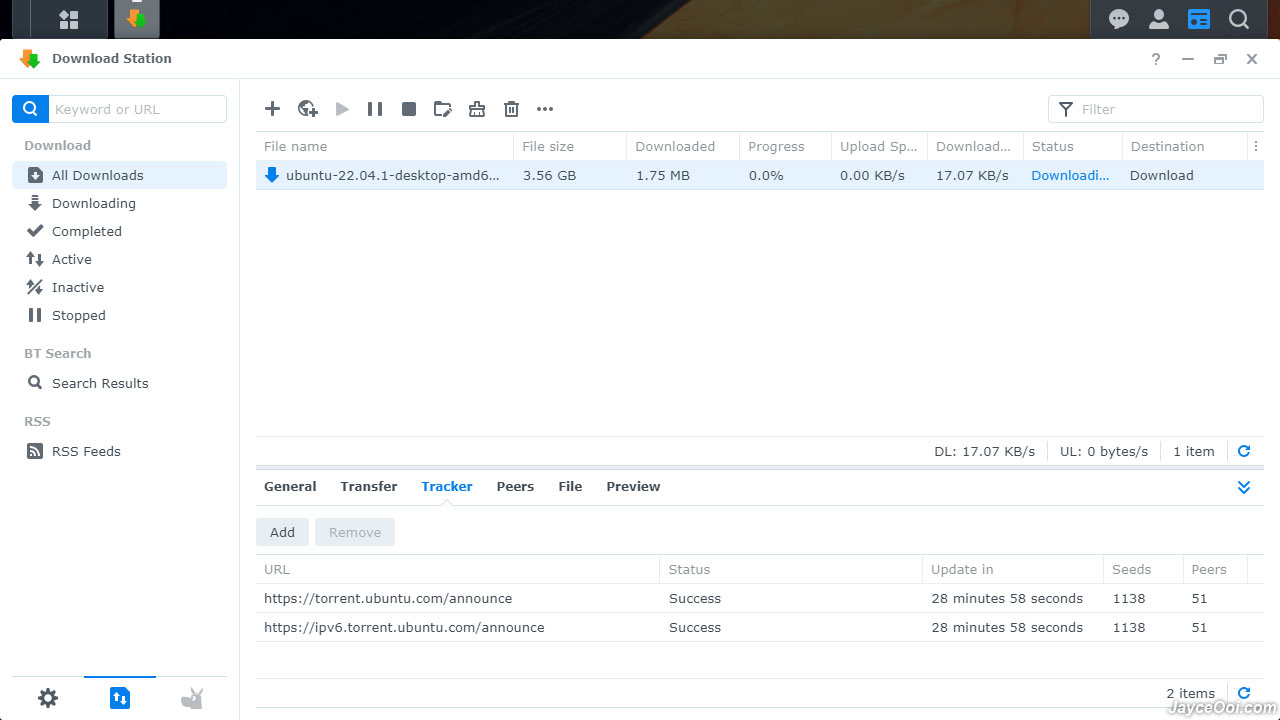
Task: Click the blue sidebar search icon
Action: point(30,109)
